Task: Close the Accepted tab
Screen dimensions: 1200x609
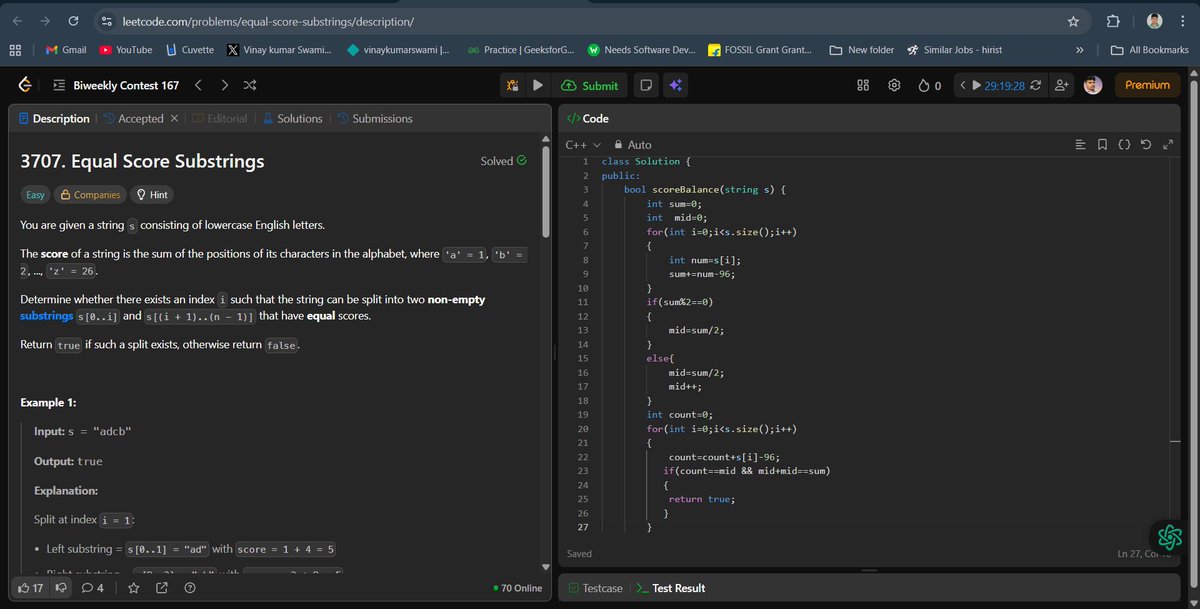Action: (x=174, y=119)
